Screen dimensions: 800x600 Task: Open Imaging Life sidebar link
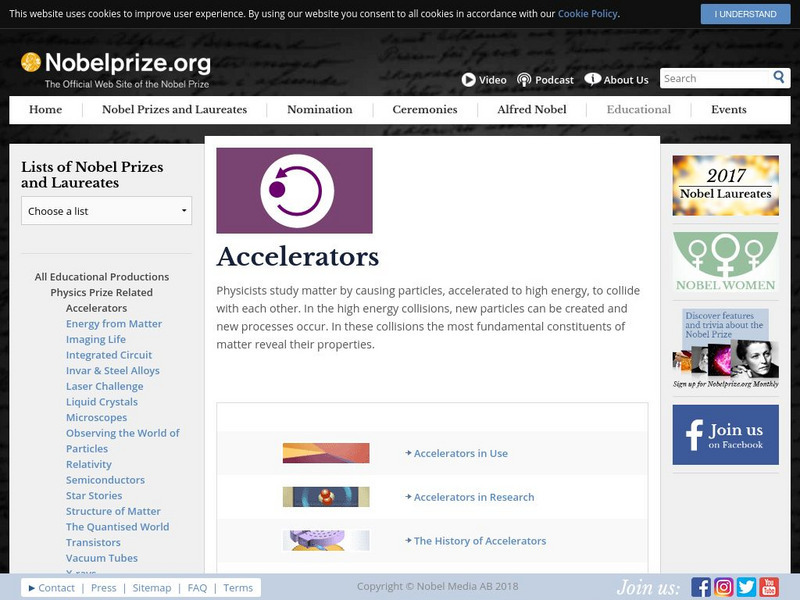click(x=96, y=339)
